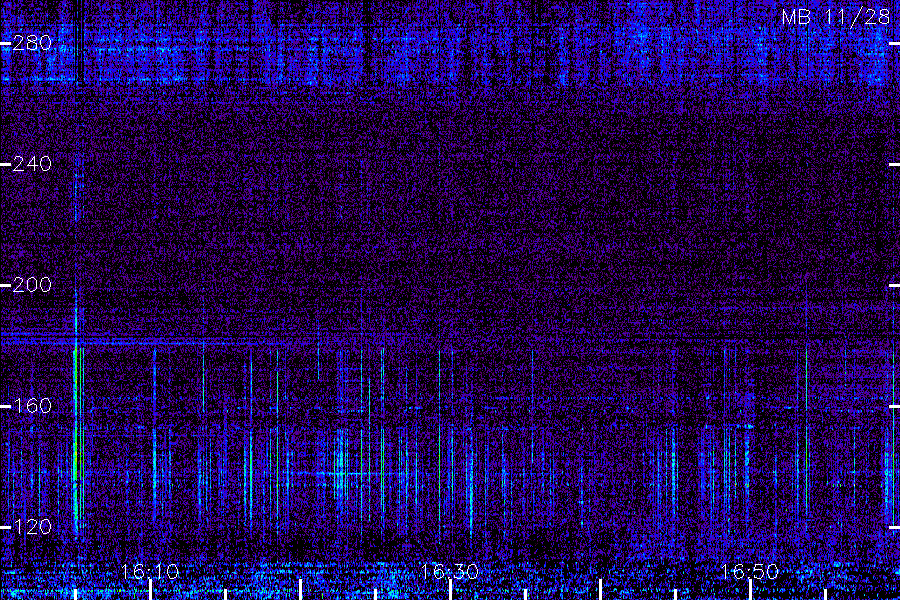Viewport: 900px width, 600px height.
Task: Click the 120 frequency axis label
Action: pos(32,527)
